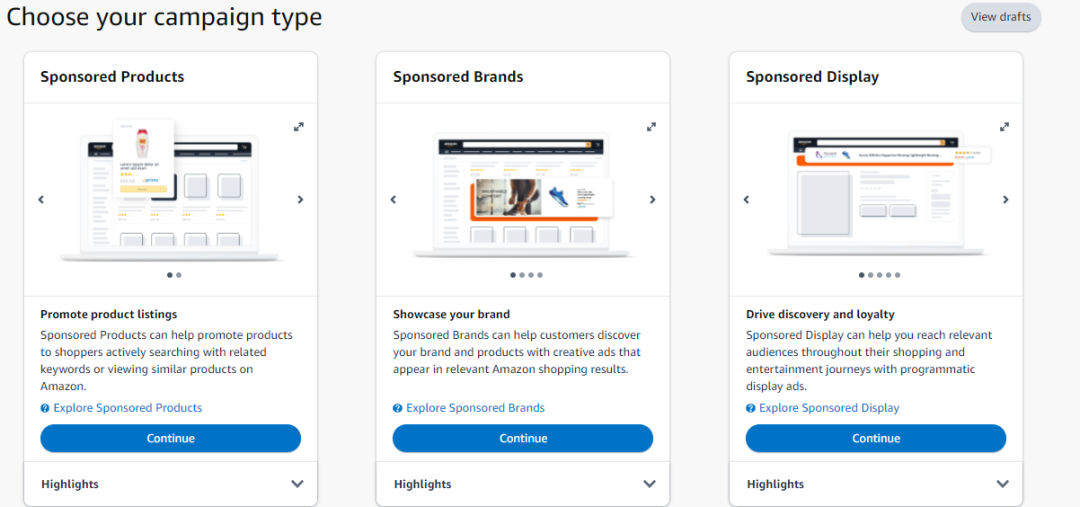Show previous slide in Sponsored Products carousel
The height and width of the screenshot is (507, 1080).
[x=41, y=200]
